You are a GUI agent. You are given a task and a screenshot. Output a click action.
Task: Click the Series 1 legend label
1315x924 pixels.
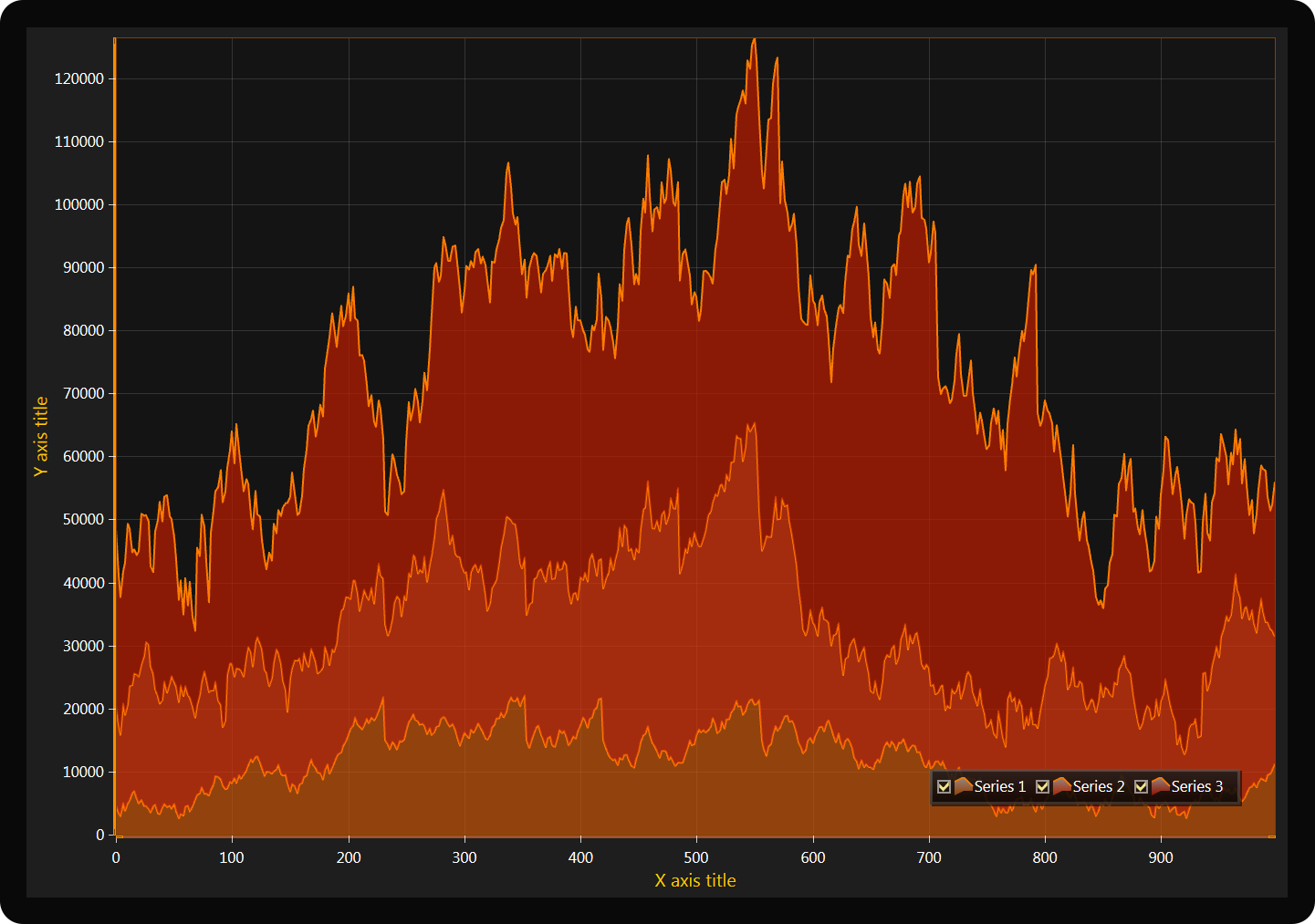tap(999, 786)
